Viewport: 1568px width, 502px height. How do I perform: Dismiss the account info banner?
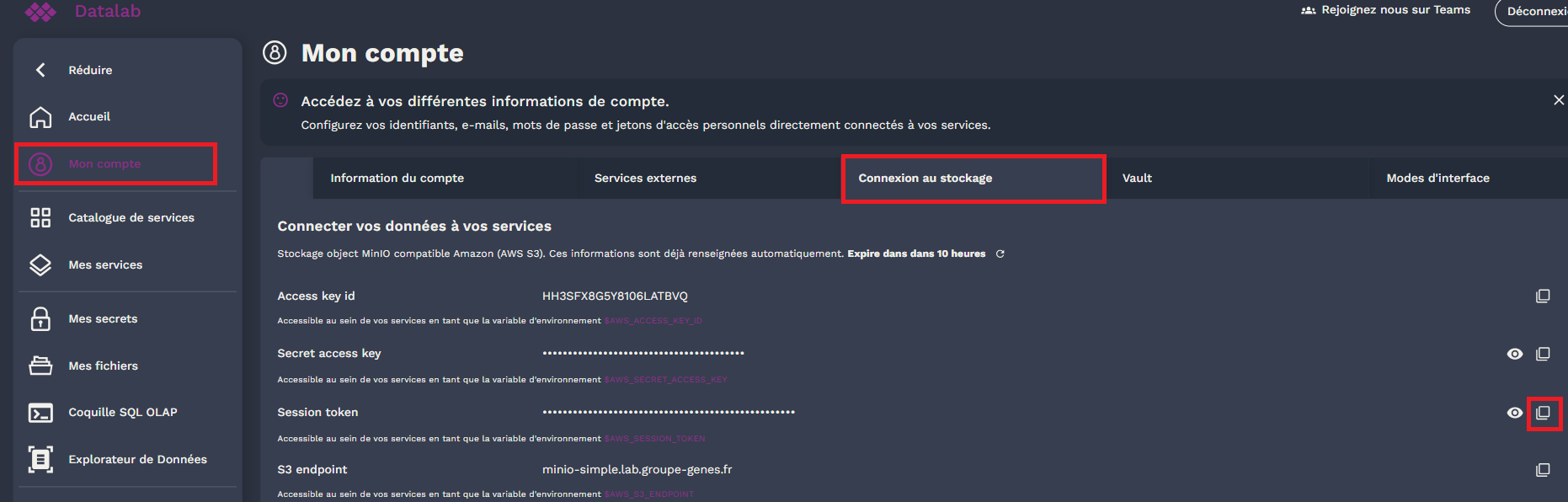pos(1558,100)
